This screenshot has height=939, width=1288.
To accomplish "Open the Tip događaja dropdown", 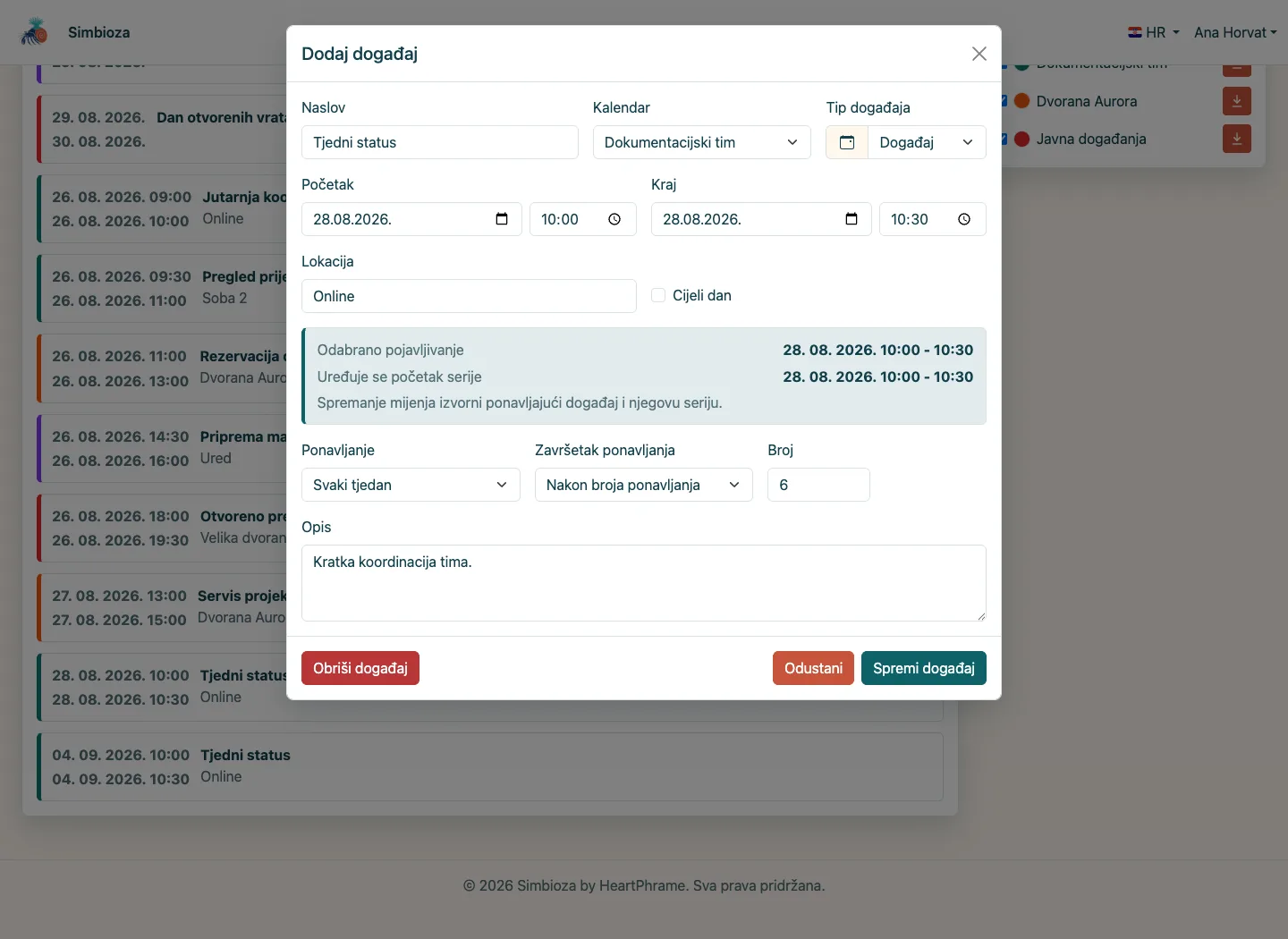I will pos(927,142).
